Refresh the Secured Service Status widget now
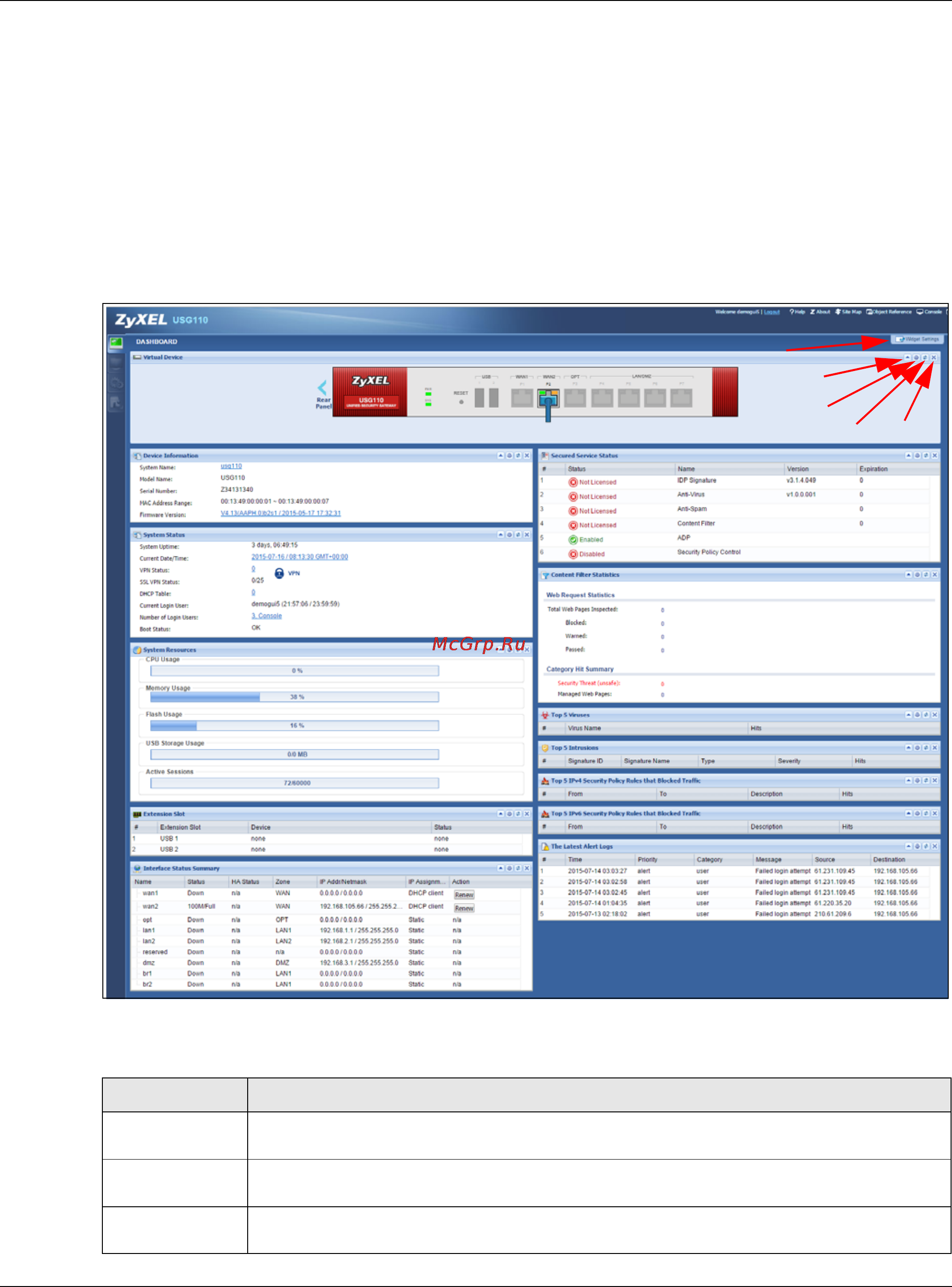 coord(926,456)
